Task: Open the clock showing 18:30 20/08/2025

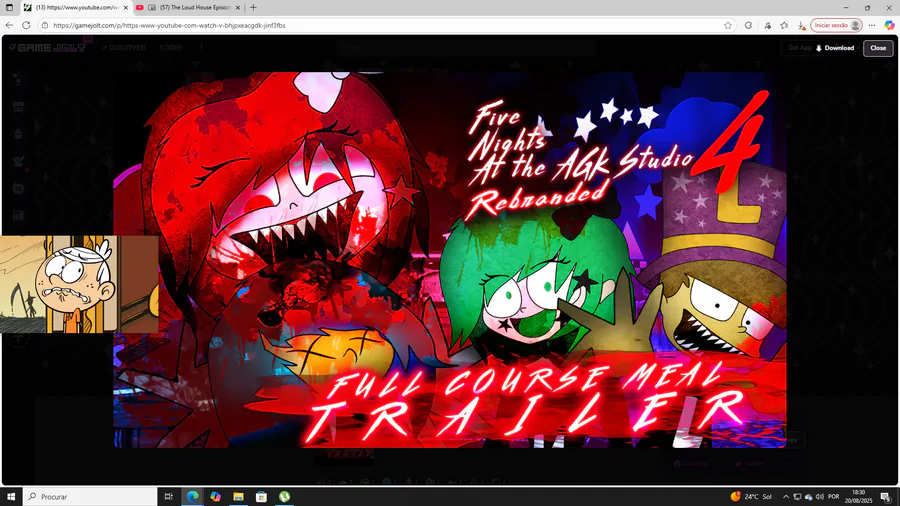Action: (858, 496)
